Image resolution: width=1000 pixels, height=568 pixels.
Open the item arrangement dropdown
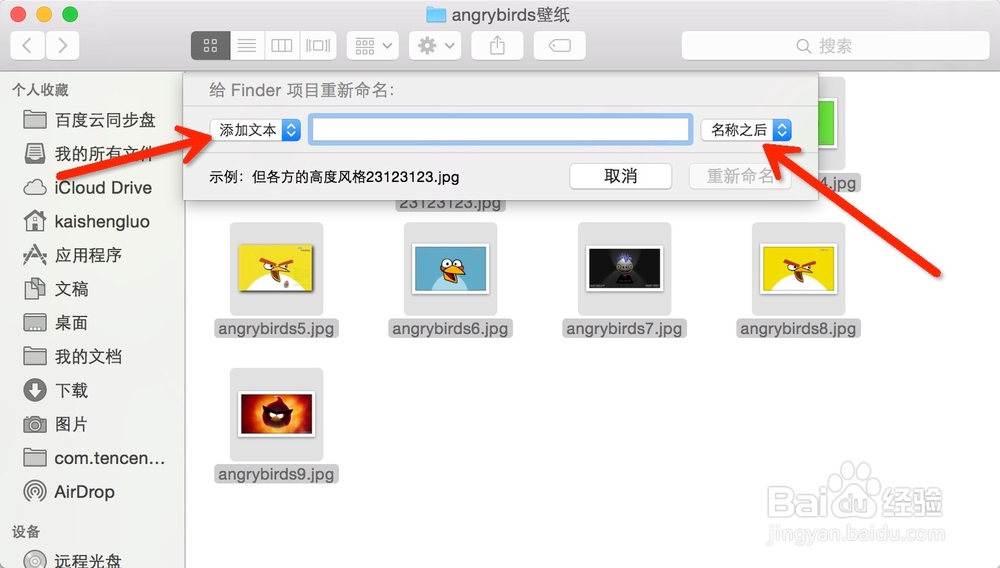(372, 45)
